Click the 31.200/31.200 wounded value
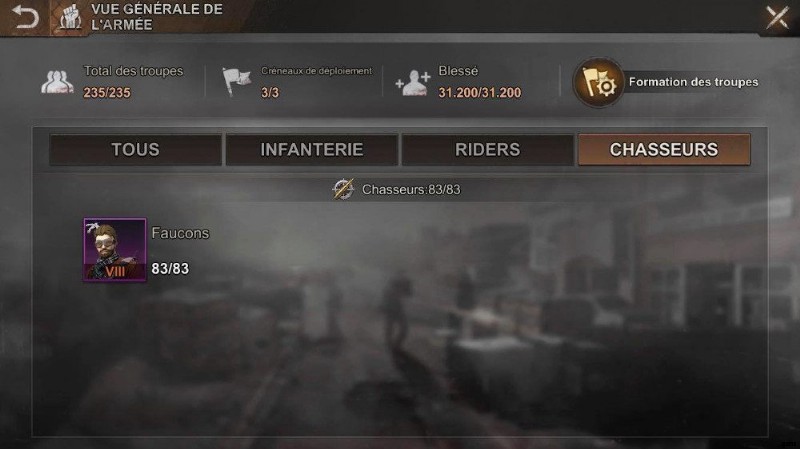 (480, 93)
